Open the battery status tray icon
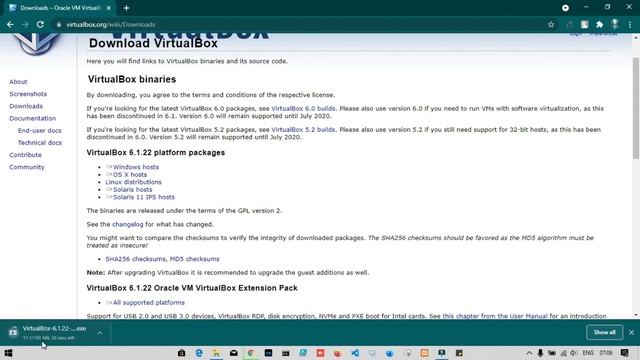This screenshot has height=360, width=640. [x=552, y=353]
